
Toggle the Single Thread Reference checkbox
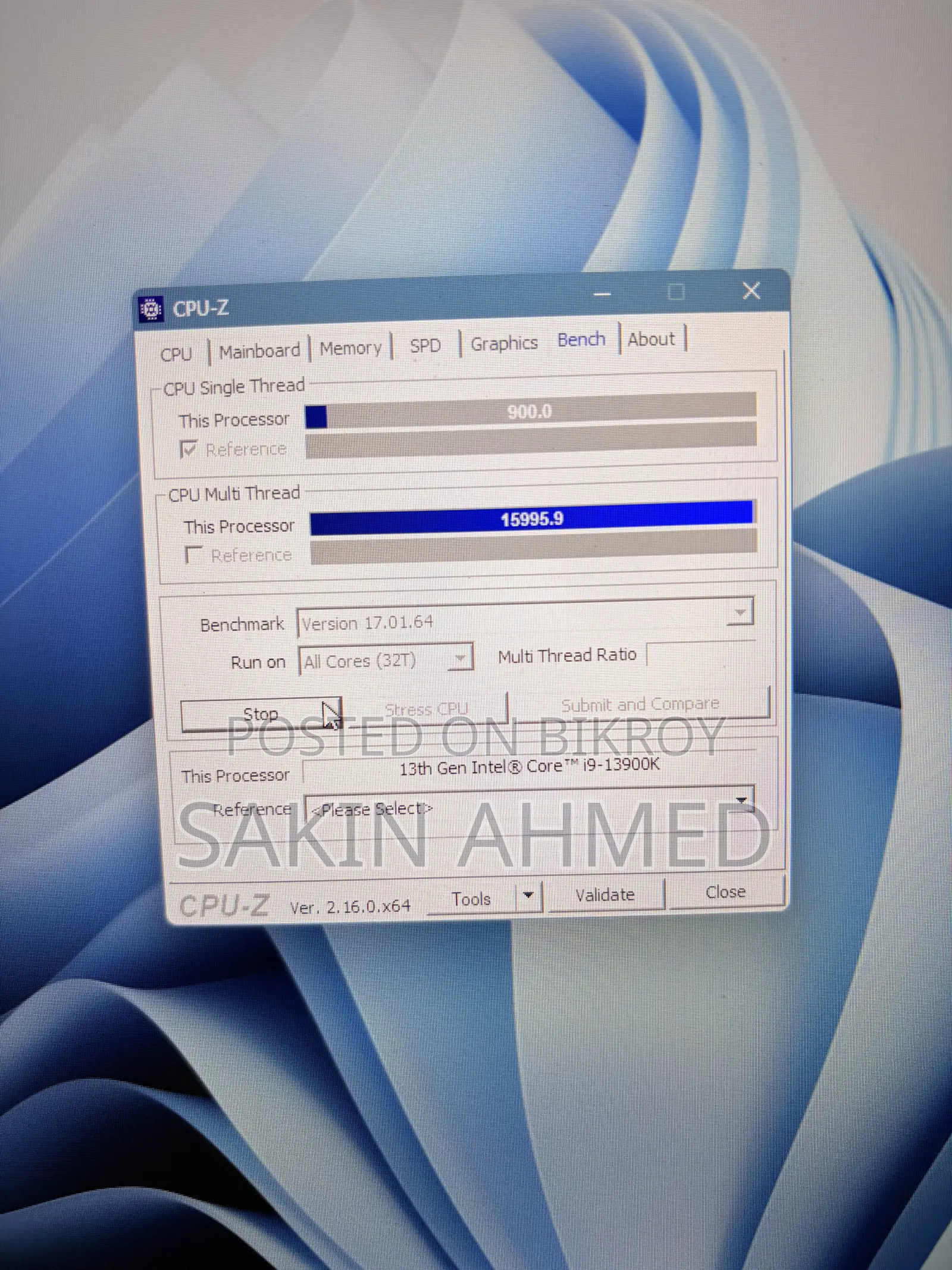[188, 449]
